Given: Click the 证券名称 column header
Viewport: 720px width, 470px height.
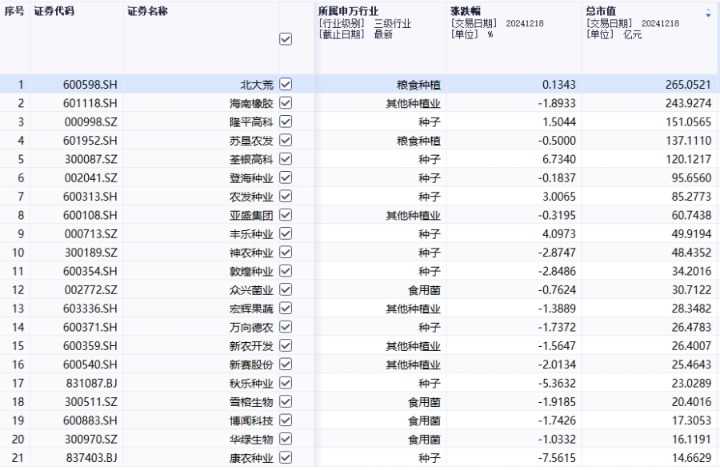Looking at the screenshot, I should coord(147,9).
